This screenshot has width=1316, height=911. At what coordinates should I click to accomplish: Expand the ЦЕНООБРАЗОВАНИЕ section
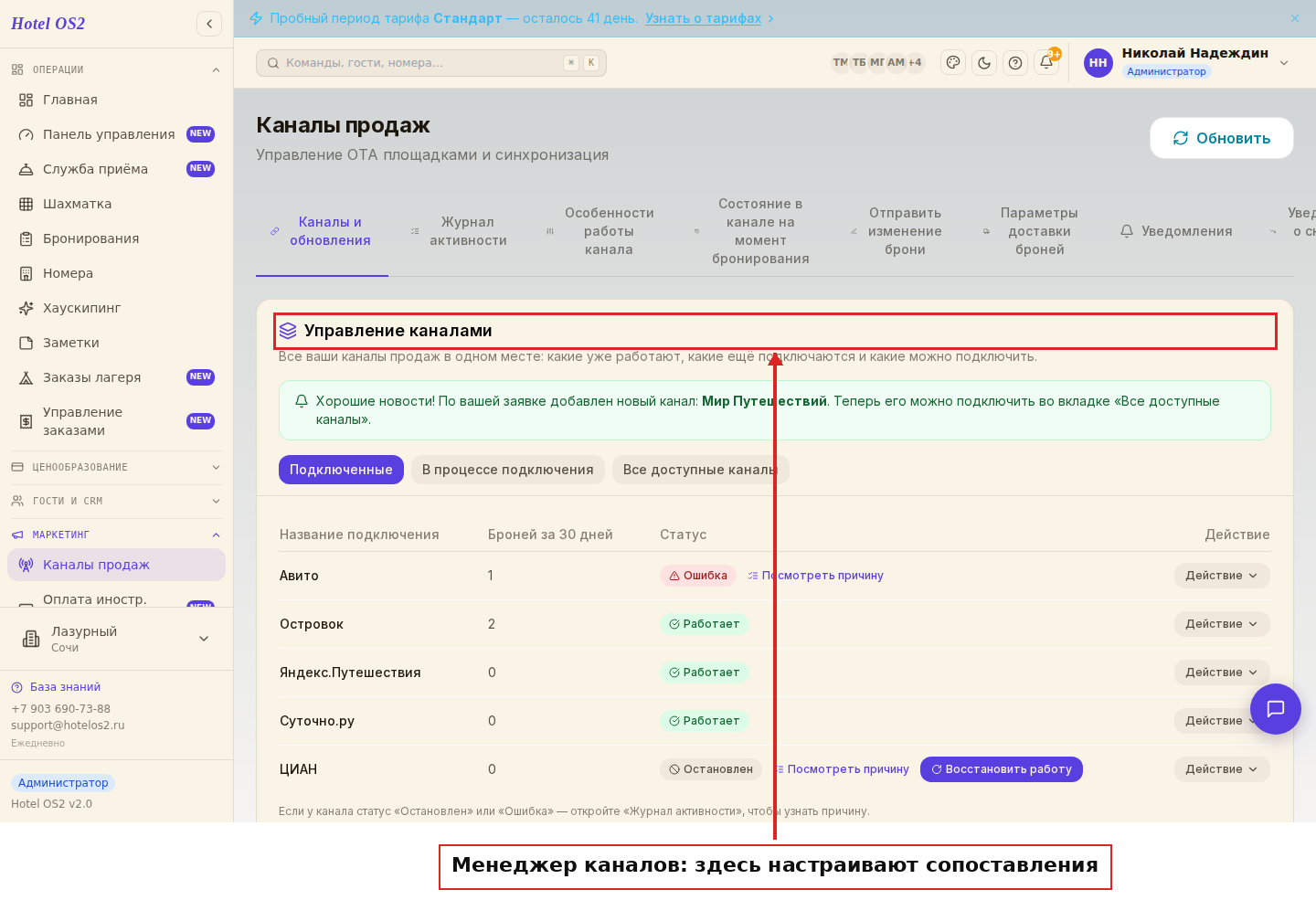click(116, 467)
